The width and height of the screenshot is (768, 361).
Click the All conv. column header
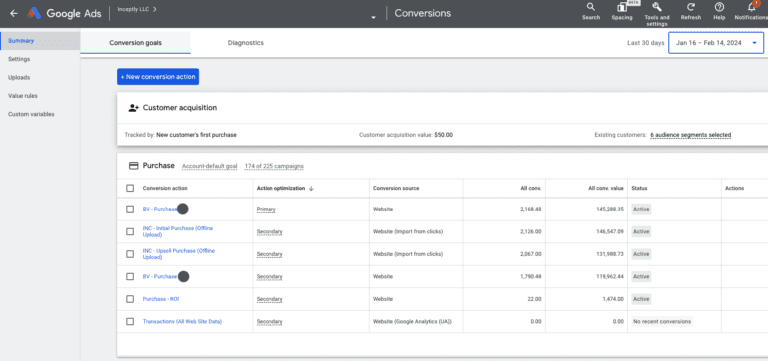531,189
